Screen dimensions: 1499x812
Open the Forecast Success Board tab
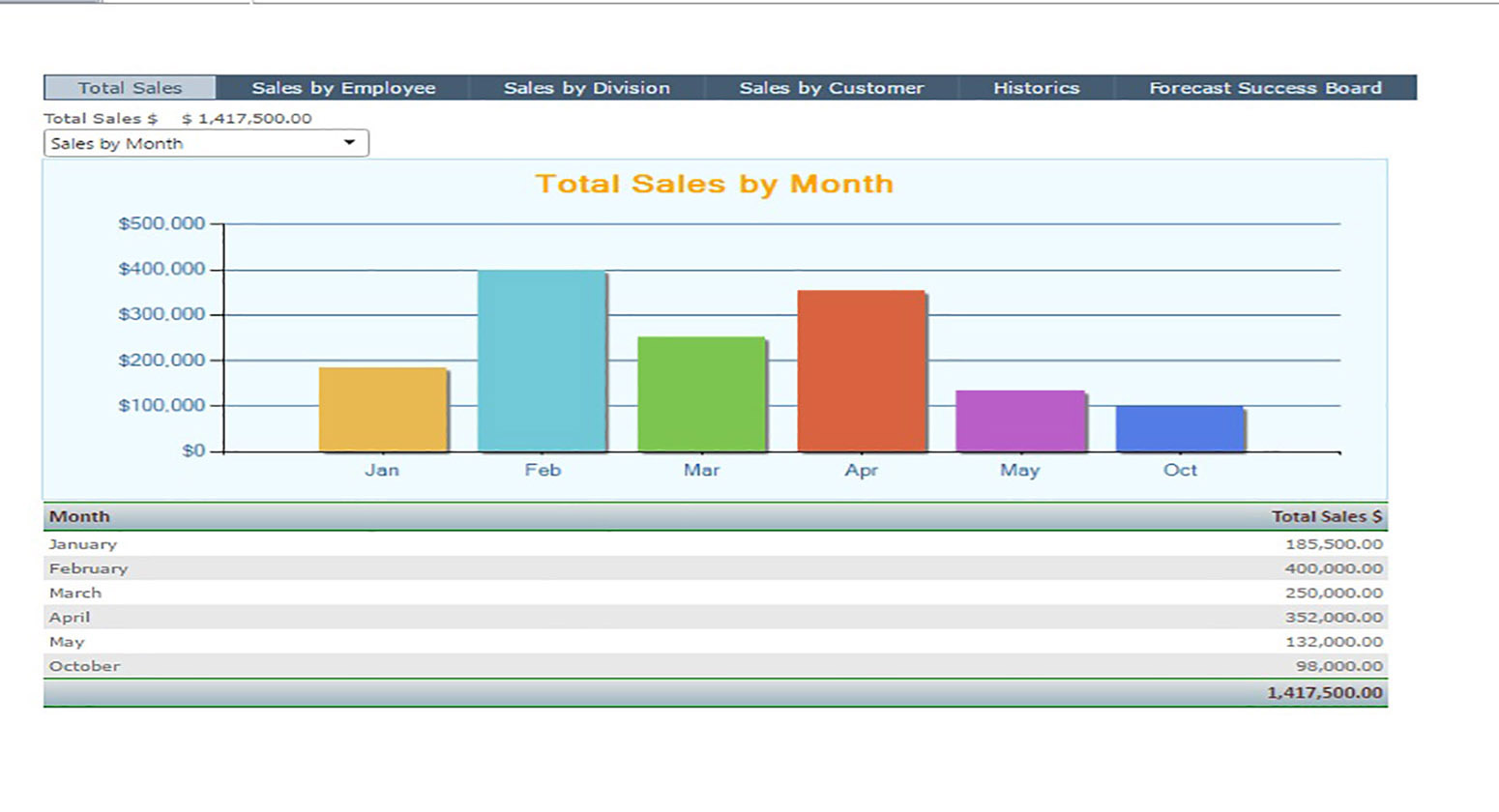(1265, 88)
